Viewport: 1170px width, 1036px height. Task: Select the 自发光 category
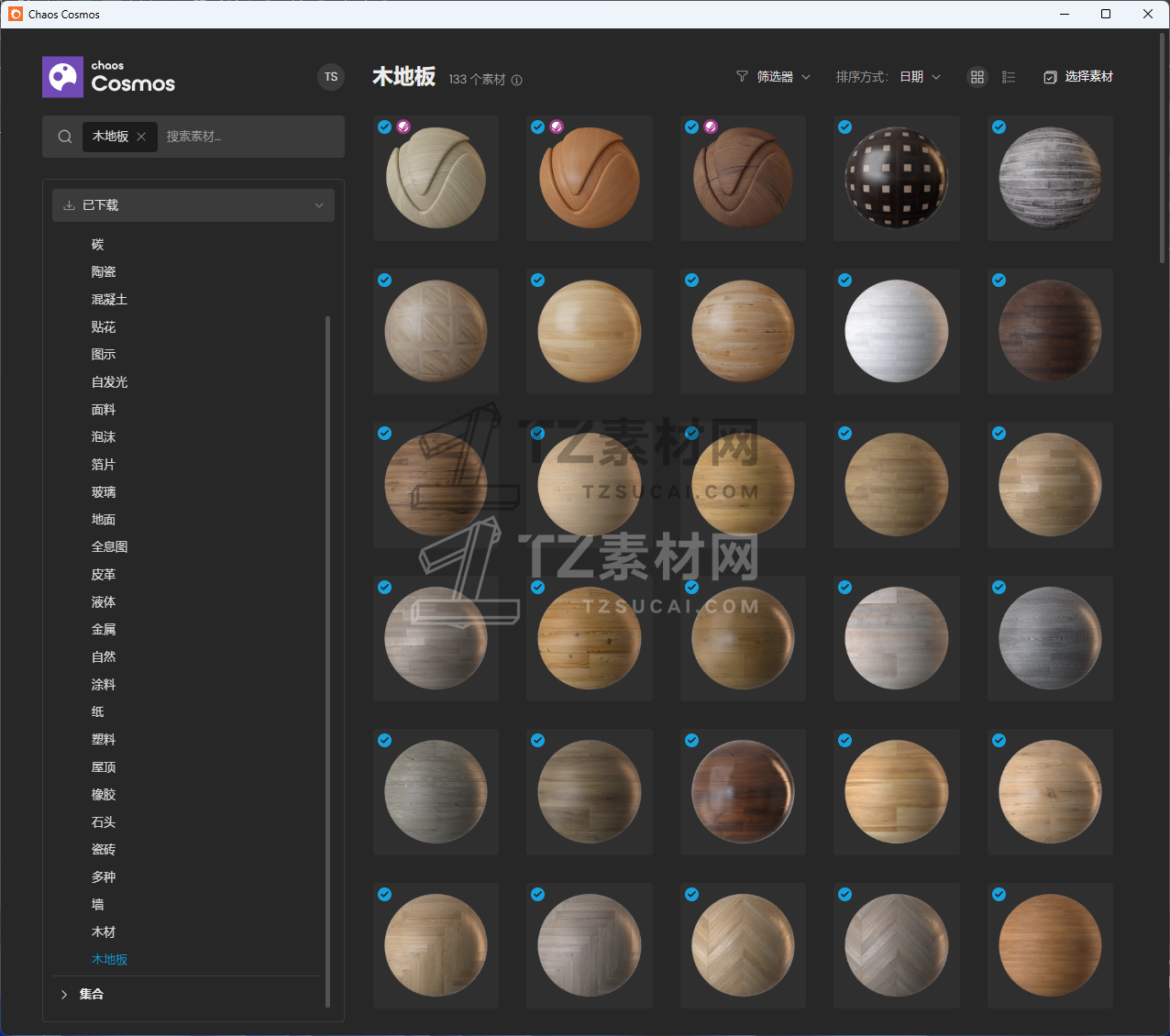[x=110, y=382]
